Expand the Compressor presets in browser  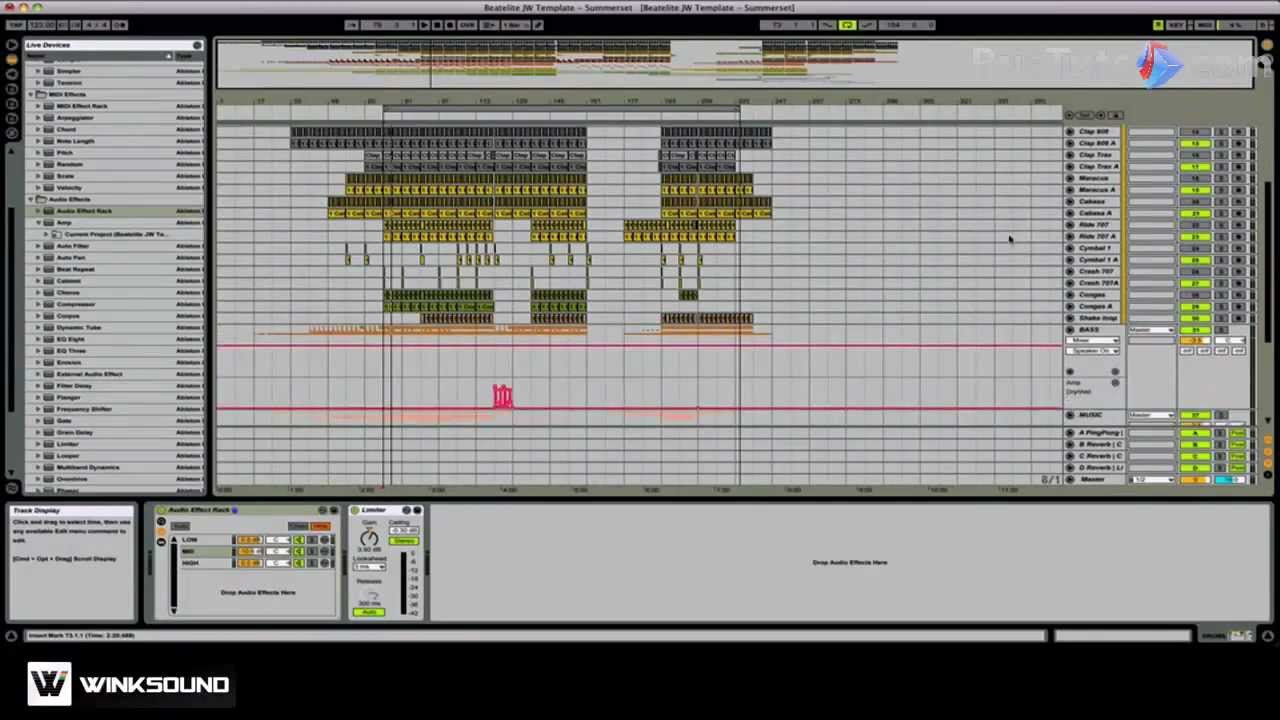click(38, 304)
